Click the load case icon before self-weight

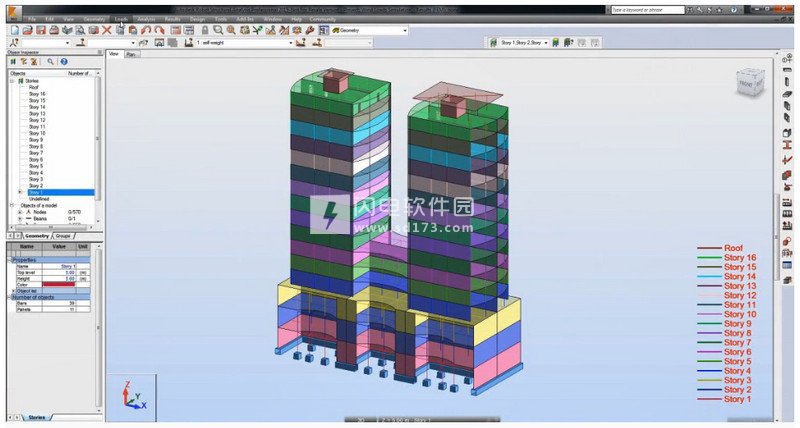[x=189, y=43]
